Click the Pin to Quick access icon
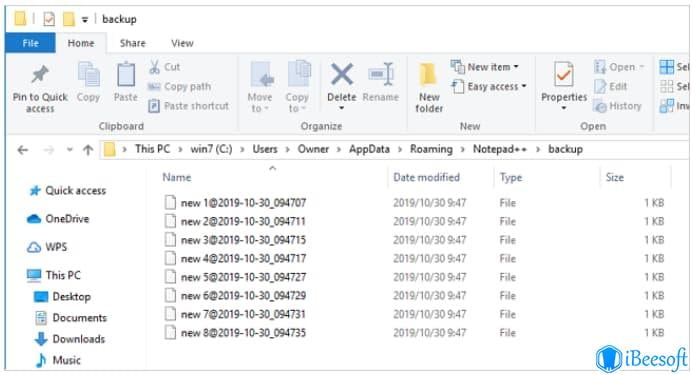The width and height of the screenshot is (692, 375). point(40,75)
